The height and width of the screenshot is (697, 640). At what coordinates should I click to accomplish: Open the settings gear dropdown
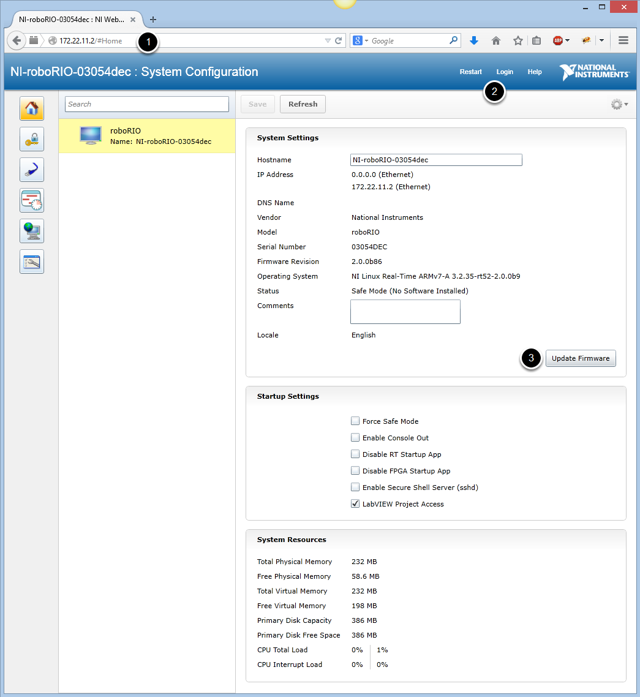click(x=619, y=104)
